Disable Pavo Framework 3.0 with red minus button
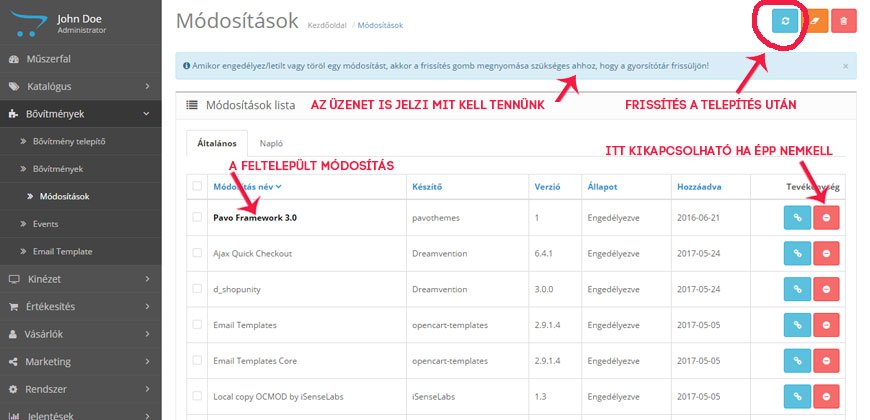 826,217
